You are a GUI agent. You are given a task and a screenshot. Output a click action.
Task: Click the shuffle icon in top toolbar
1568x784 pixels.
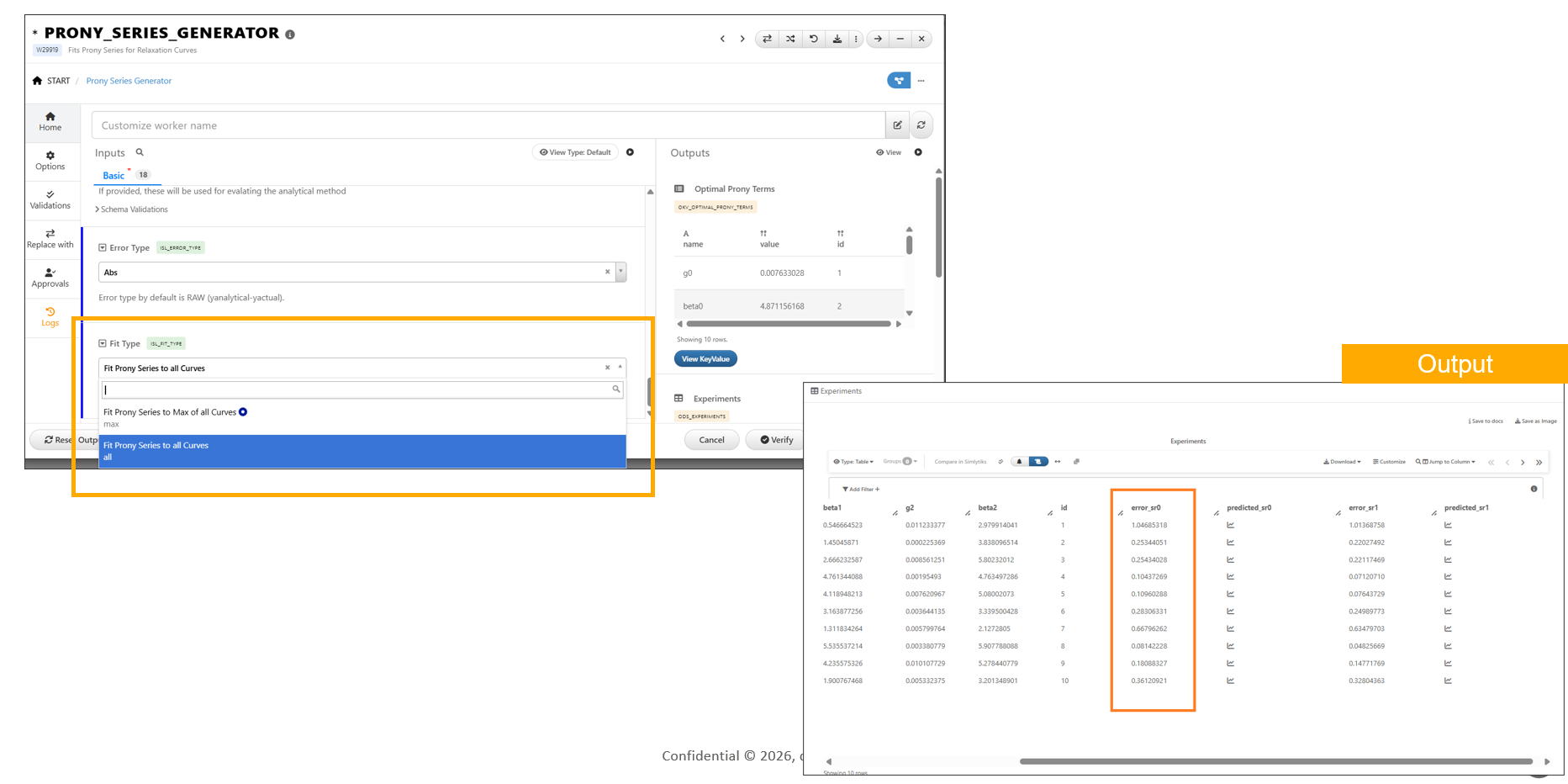click(790, 39)
